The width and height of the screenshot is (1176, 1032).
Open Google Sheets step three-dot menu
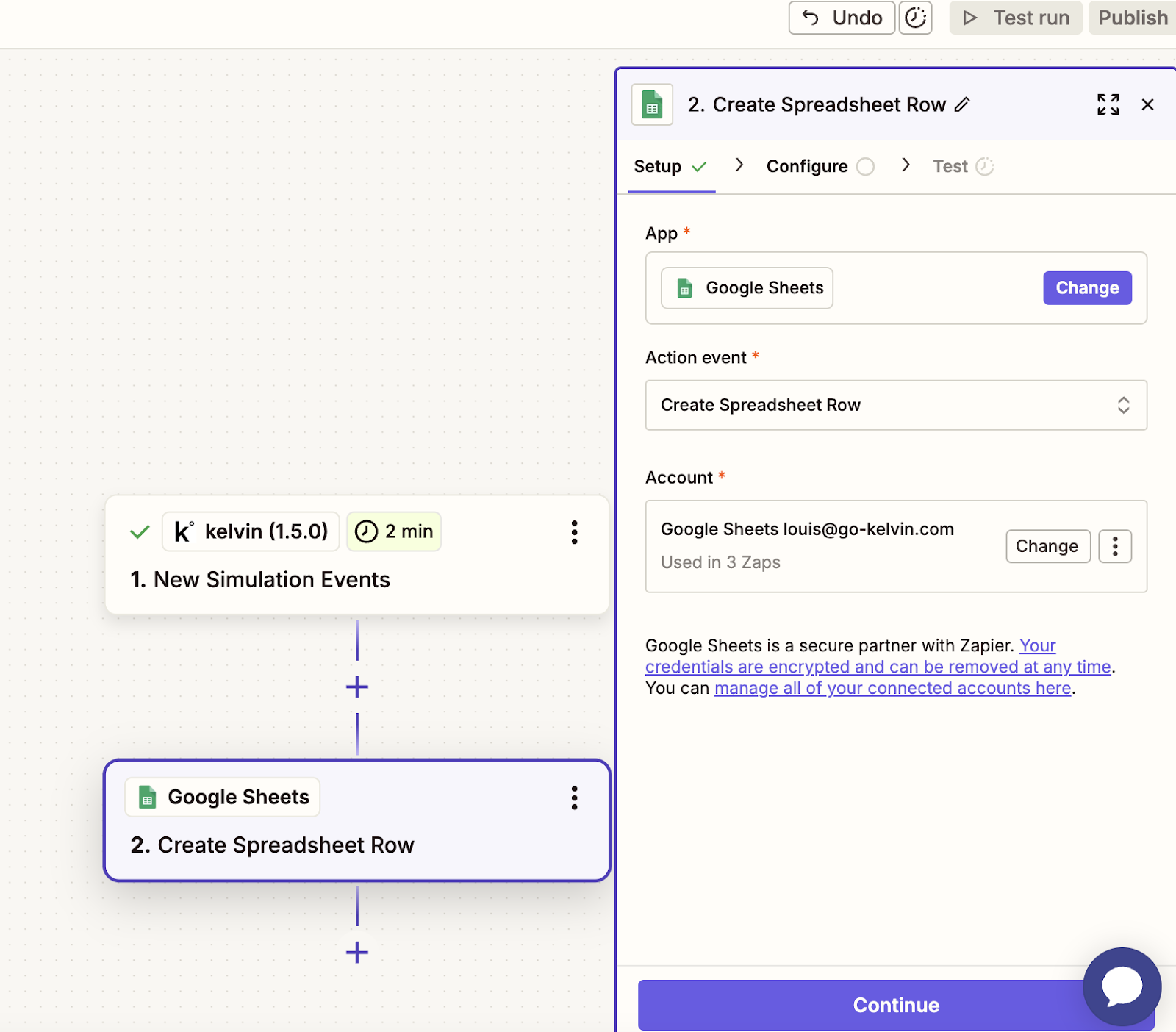(574, 798)
